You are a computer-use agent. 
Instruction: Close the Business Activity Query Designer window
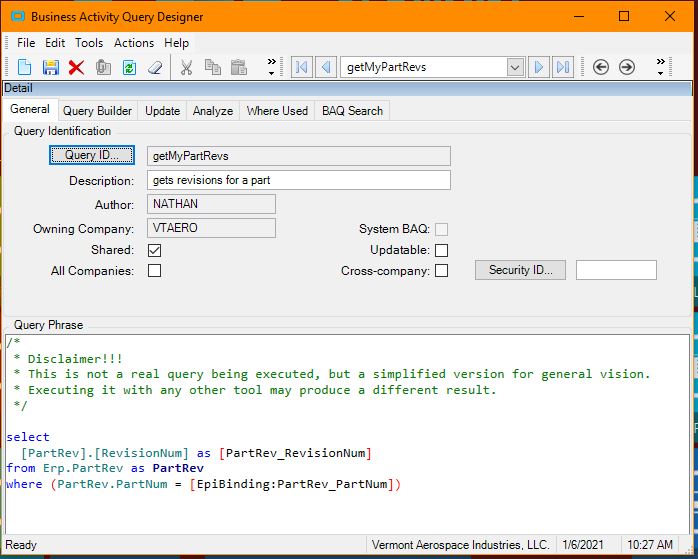point(670,16)
